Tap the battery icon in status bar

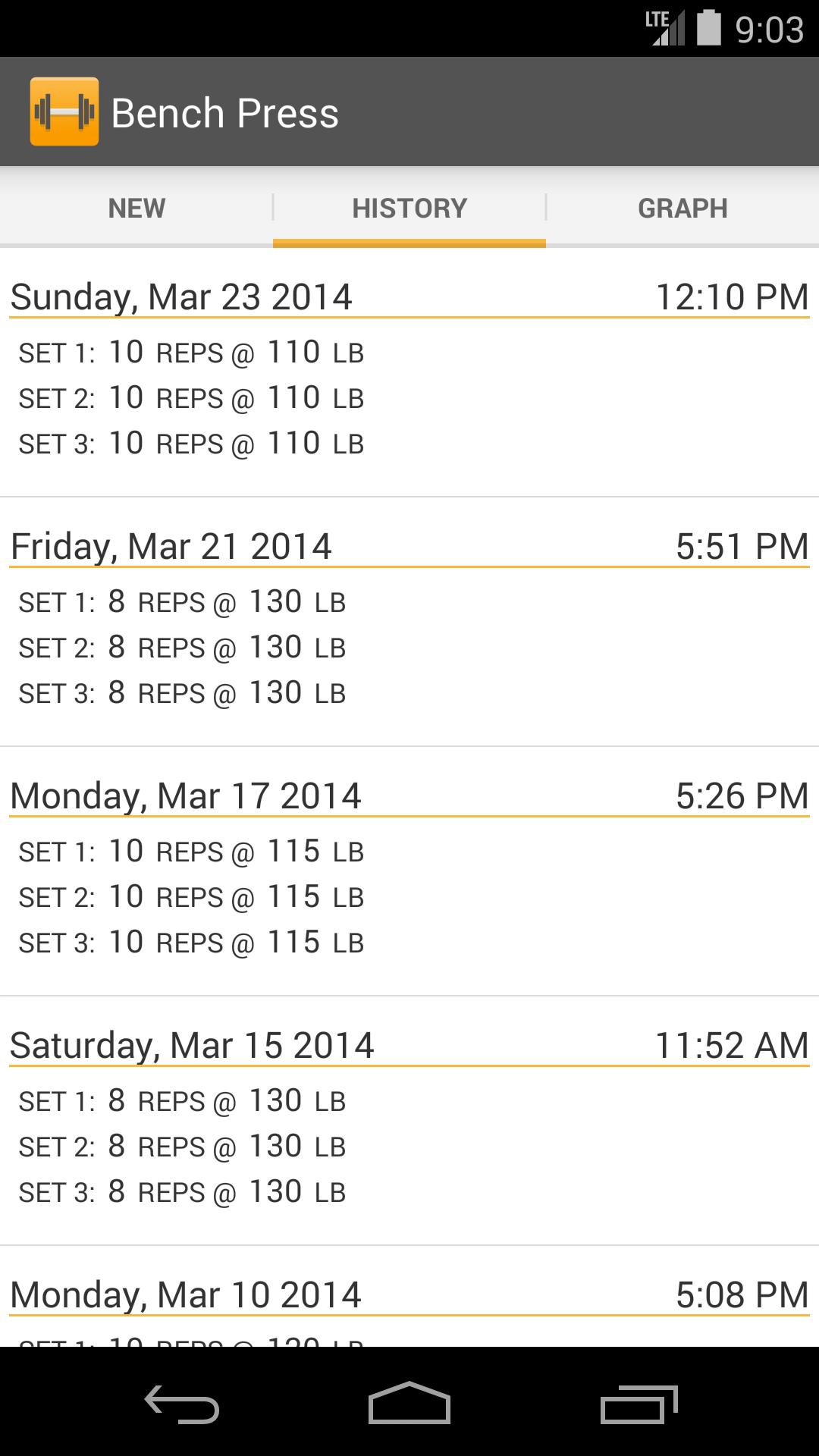tap(708, 28)
